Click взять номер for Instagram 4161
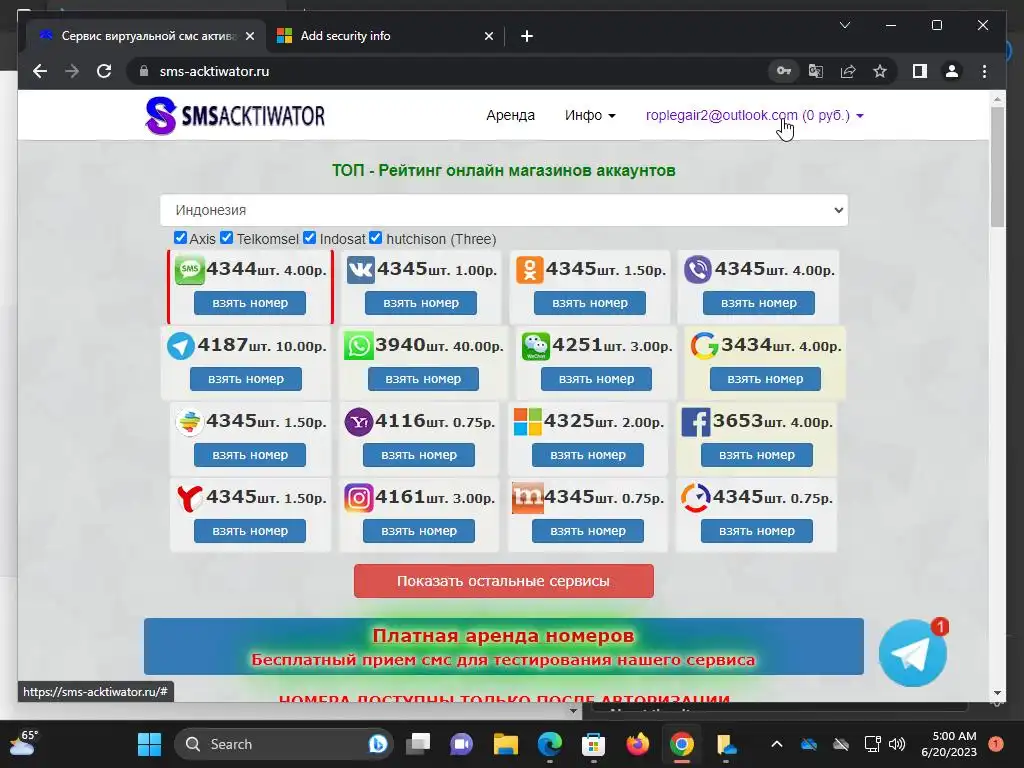1024x768 pixels. (419, 531)
